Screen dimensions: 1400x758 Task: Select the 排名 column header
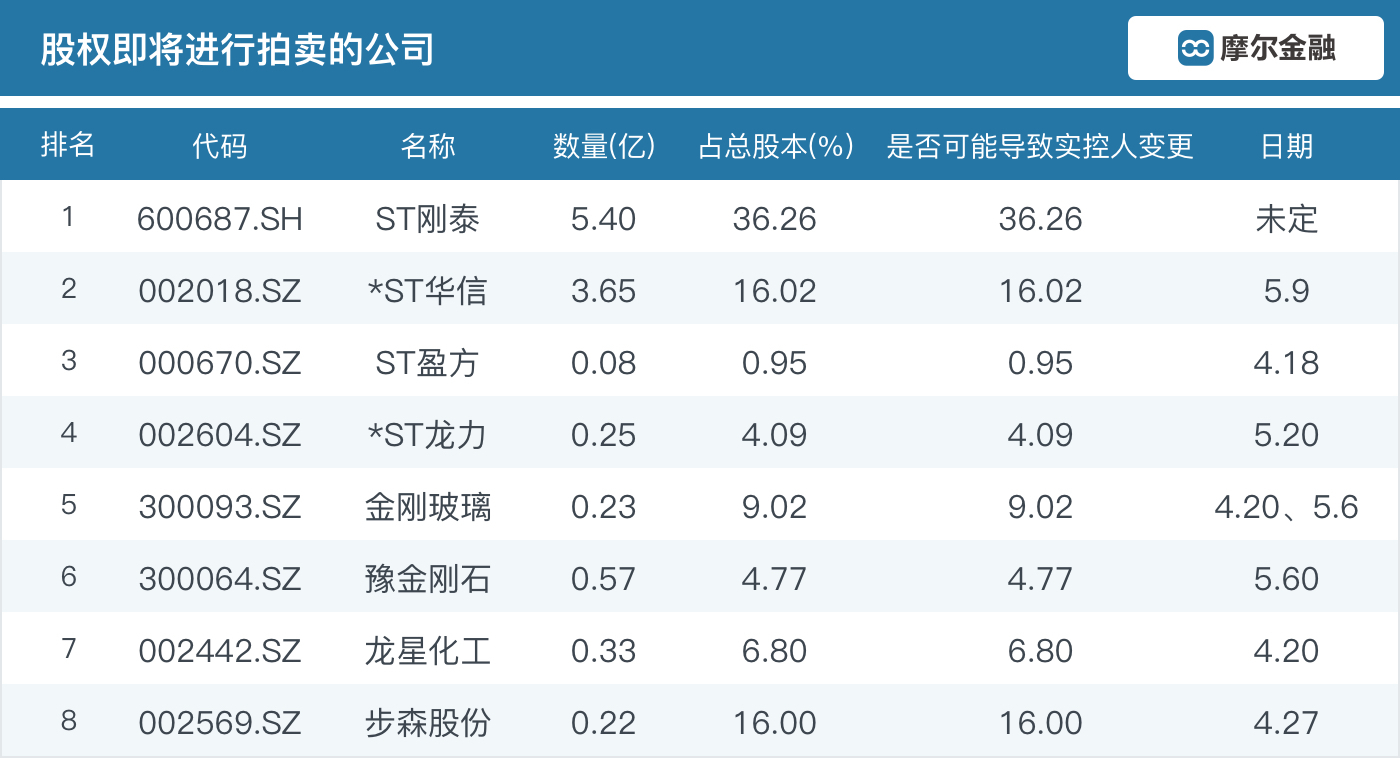click(x=68, y=146)
